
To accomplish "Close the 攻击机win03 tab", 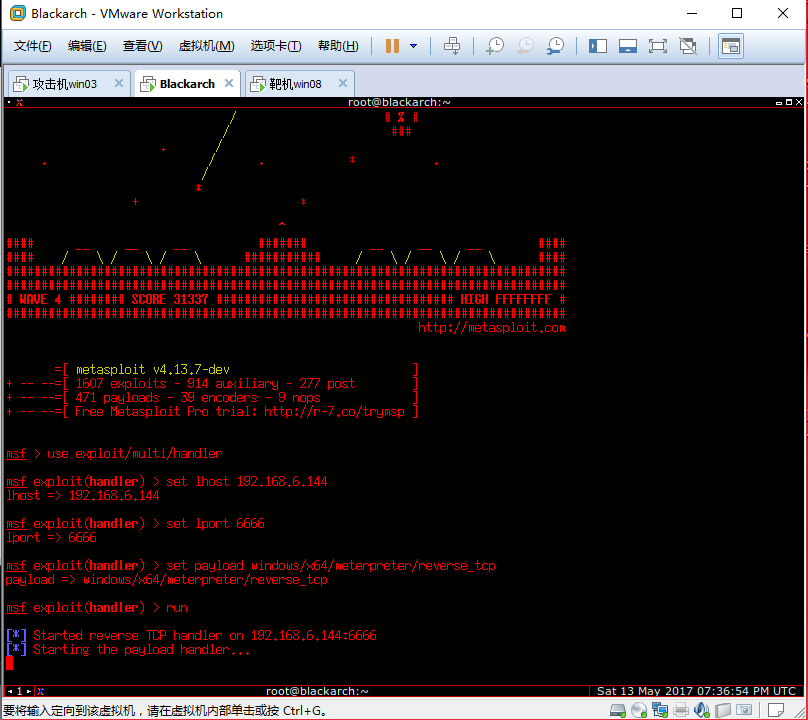I will 119,83.
